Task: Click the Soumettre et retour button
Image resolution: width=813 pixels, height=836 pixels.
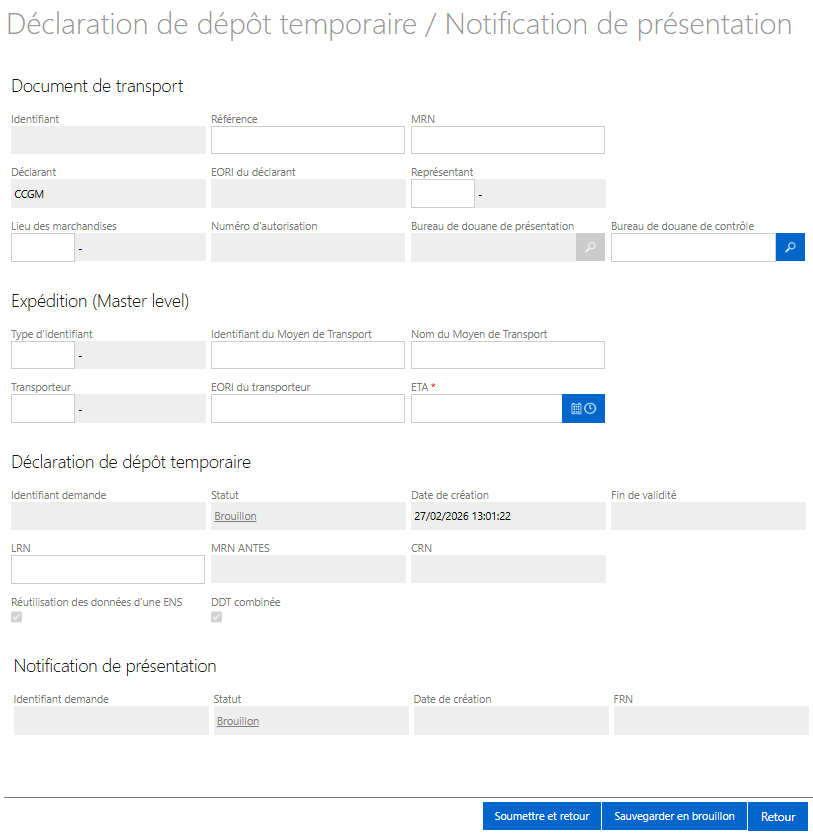Action: point(541,816)
